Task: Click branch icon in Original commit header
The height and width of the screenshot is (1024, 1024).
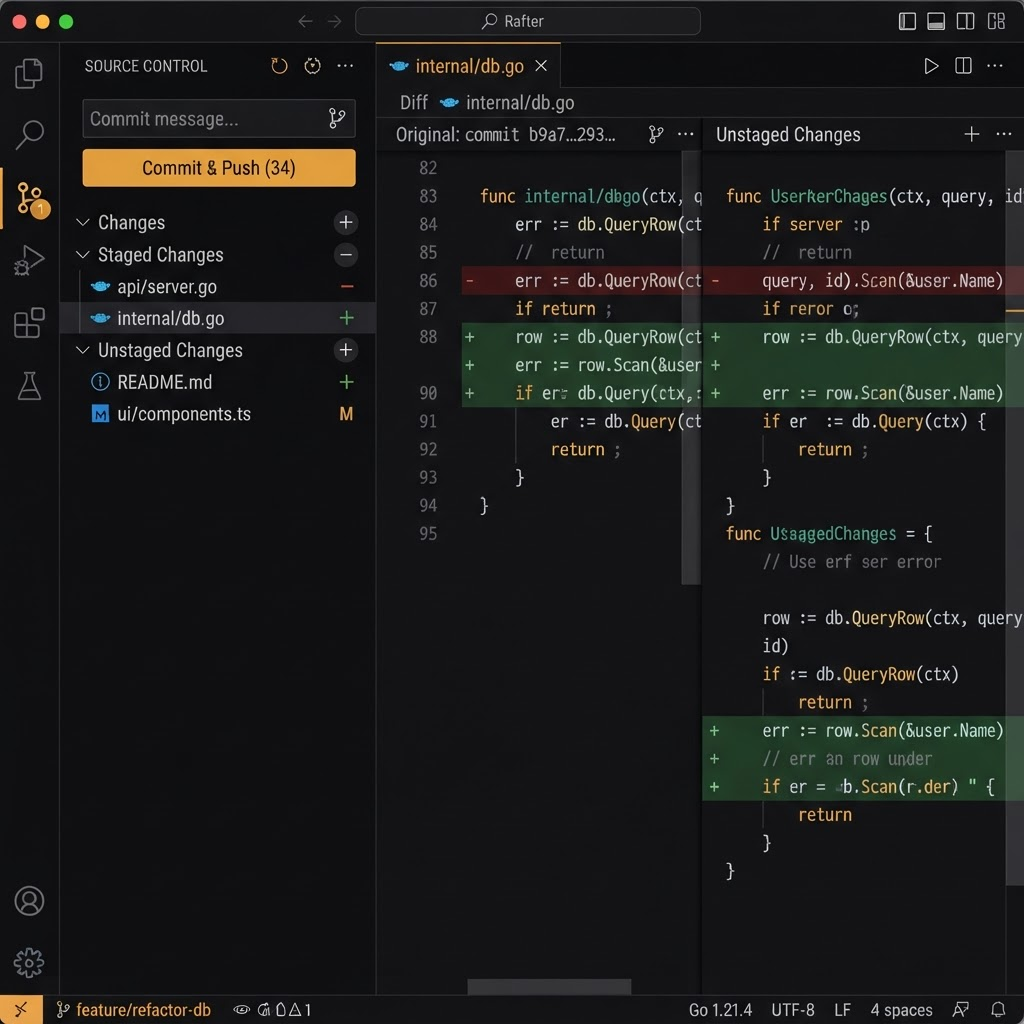Action: (x=656, y=135)
